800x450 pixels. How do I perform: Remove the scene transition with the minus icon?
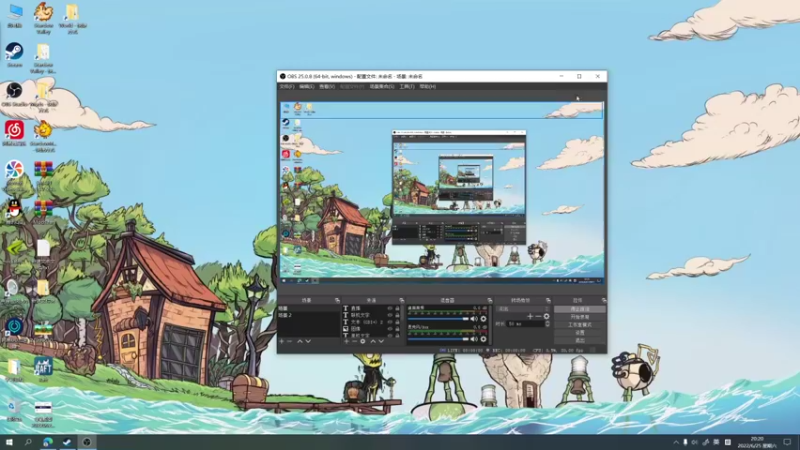pyautogui.click(x=538, y=316)
